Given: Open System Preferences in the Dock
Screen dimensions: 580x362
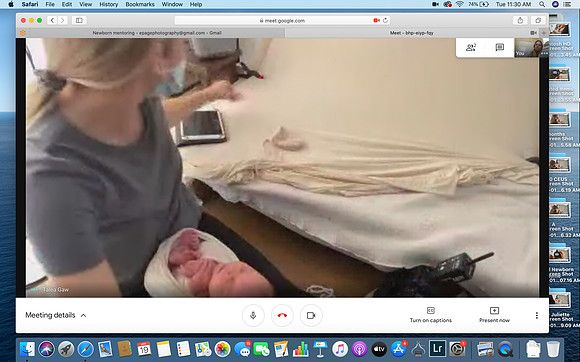Looking at the screenshot, I should (457, 349).
